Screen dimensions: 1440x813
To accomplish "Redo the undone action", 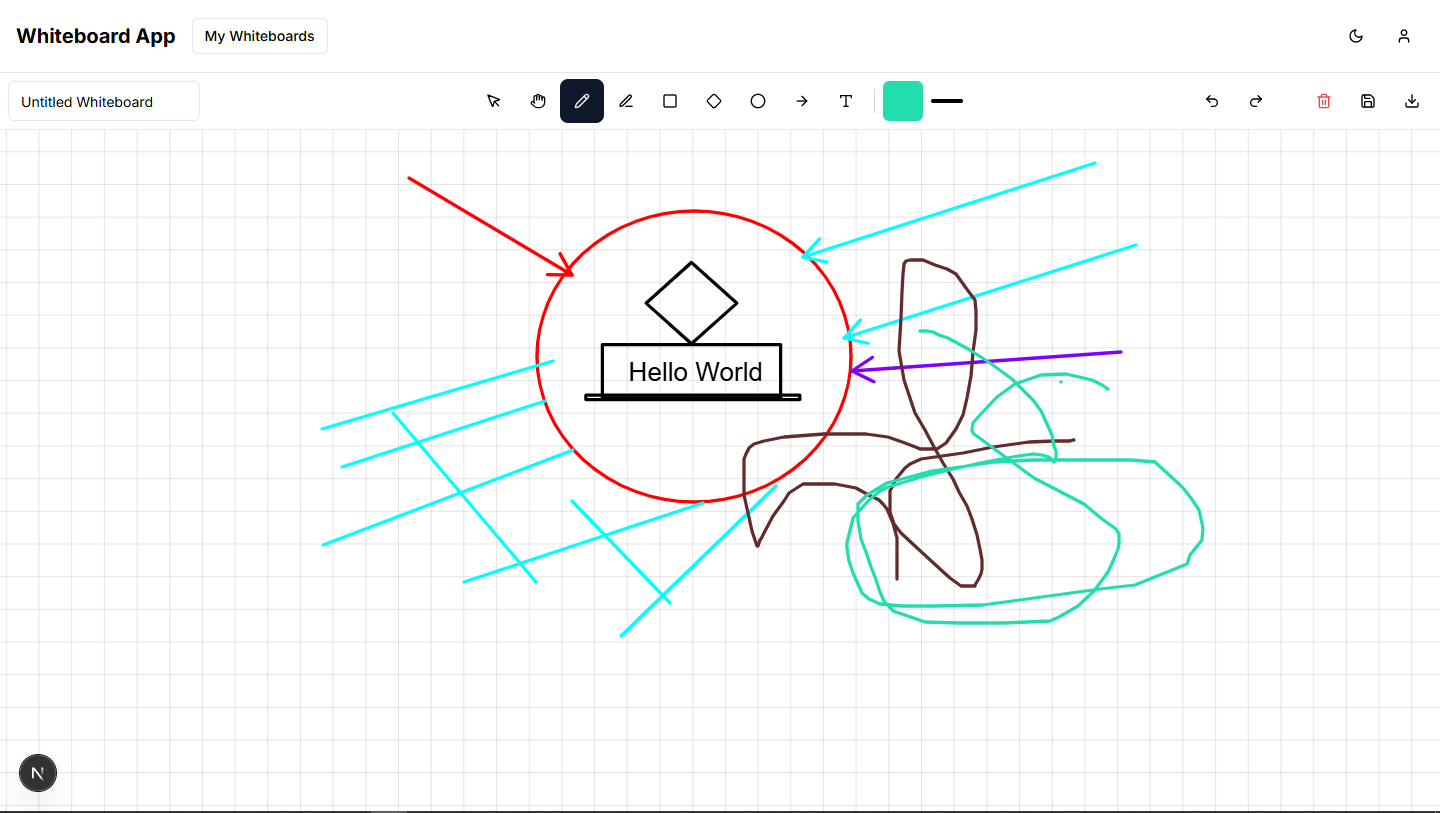I will (1256, 101).
